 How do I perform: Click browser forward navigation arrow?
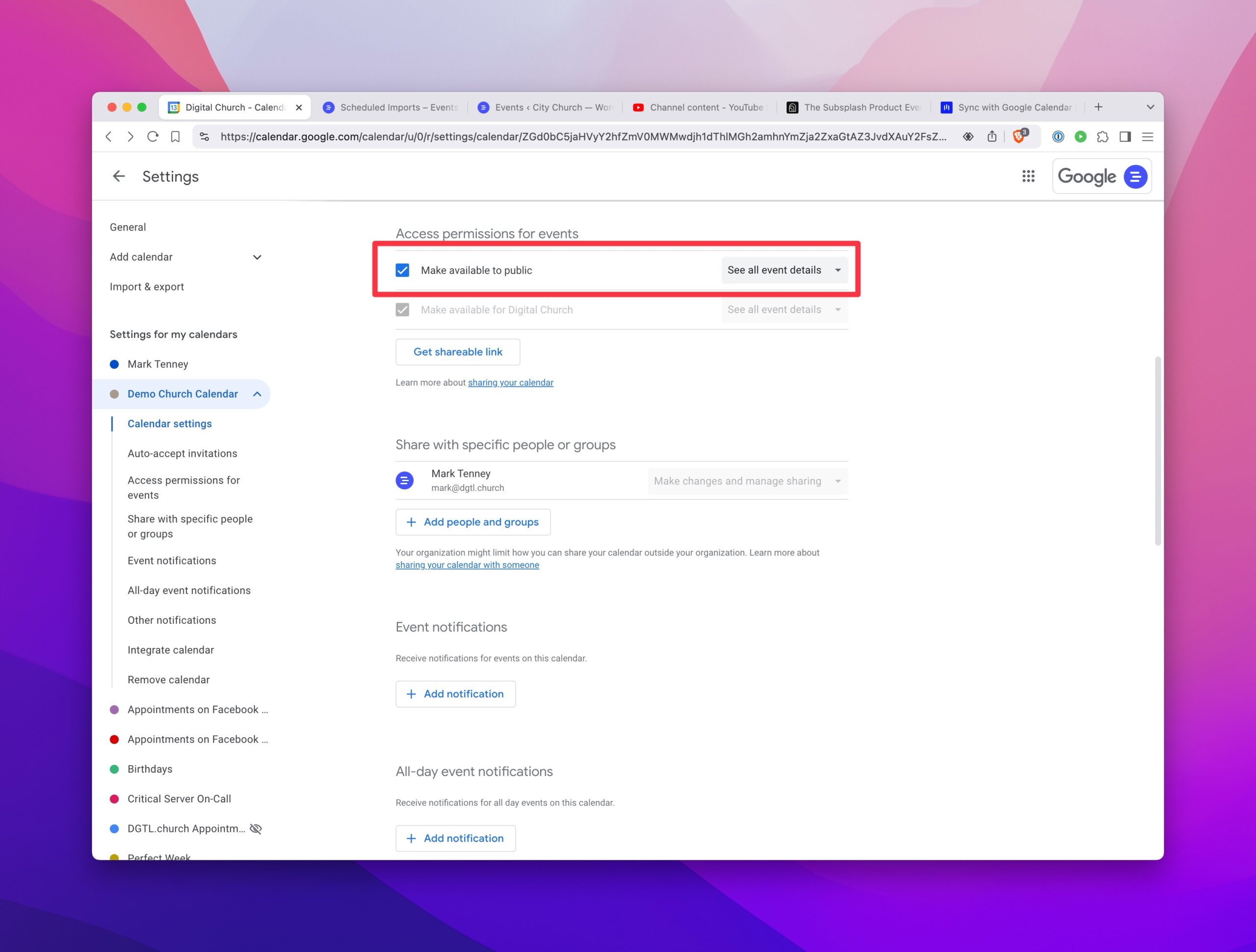[x=131, y=137]
